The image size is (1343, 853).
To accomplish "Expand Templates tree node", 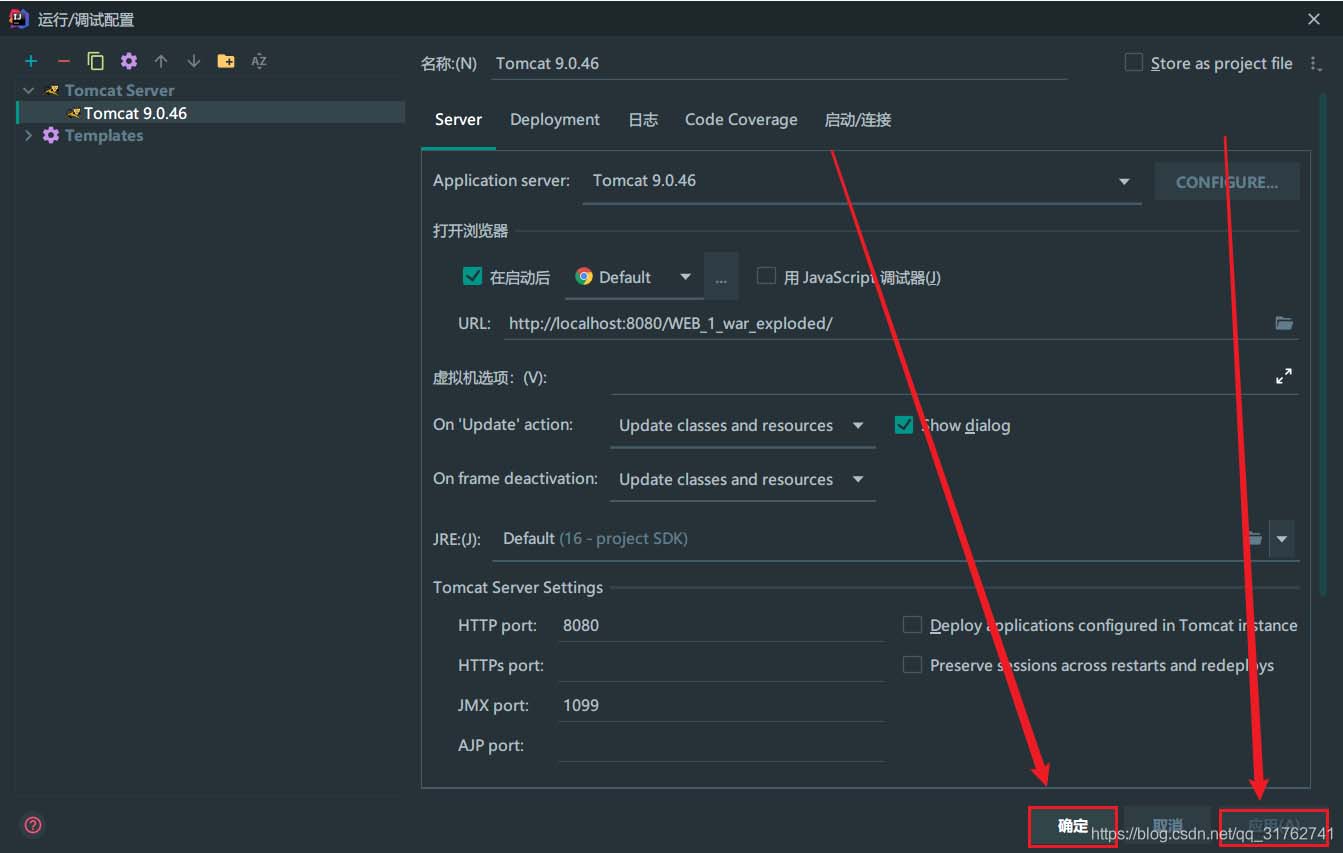I will coord(28,136).
